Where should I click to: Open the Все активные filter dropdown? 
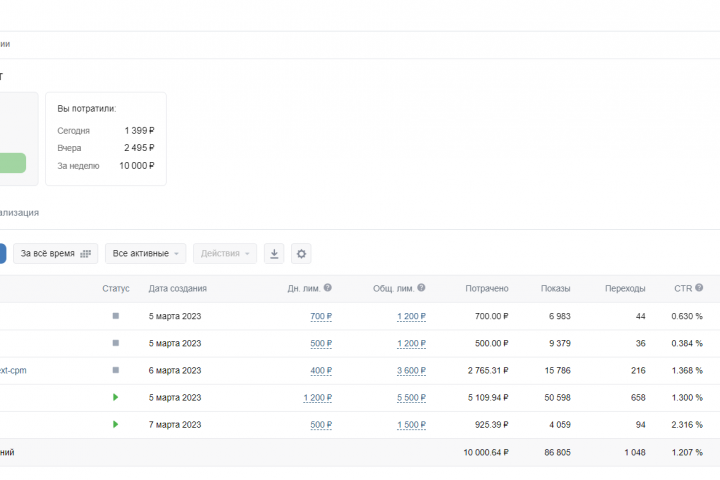pyautogui.click(x=146, y=254)
